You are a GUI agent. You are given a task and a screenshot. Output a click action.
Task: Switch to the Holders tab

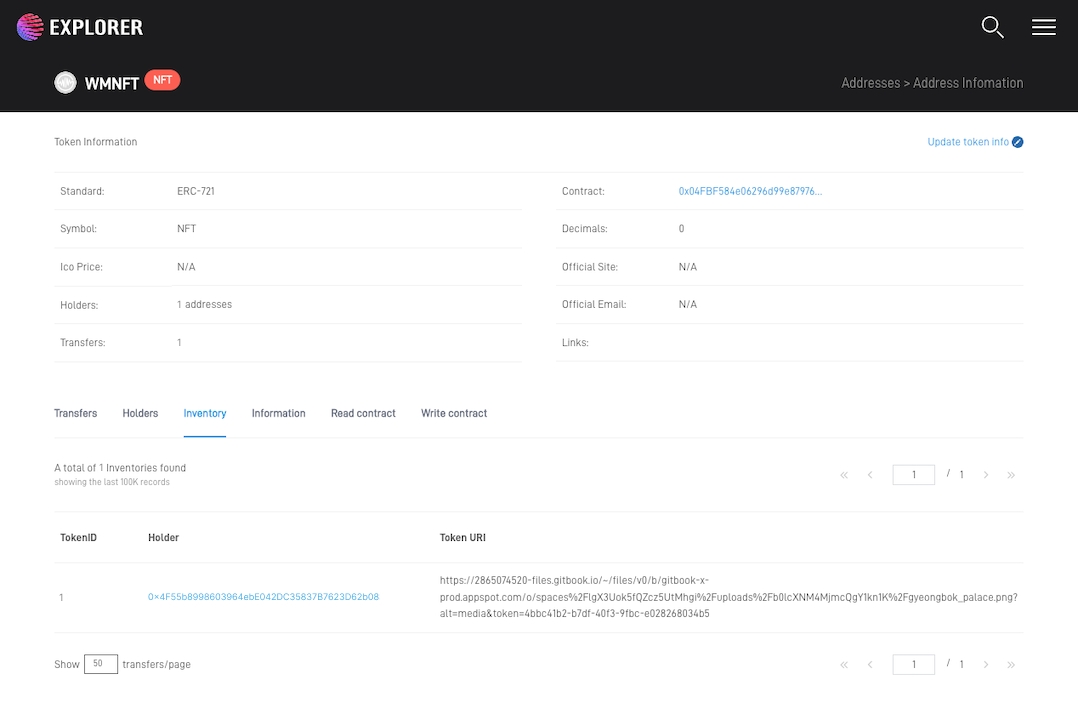coord(140,413)
